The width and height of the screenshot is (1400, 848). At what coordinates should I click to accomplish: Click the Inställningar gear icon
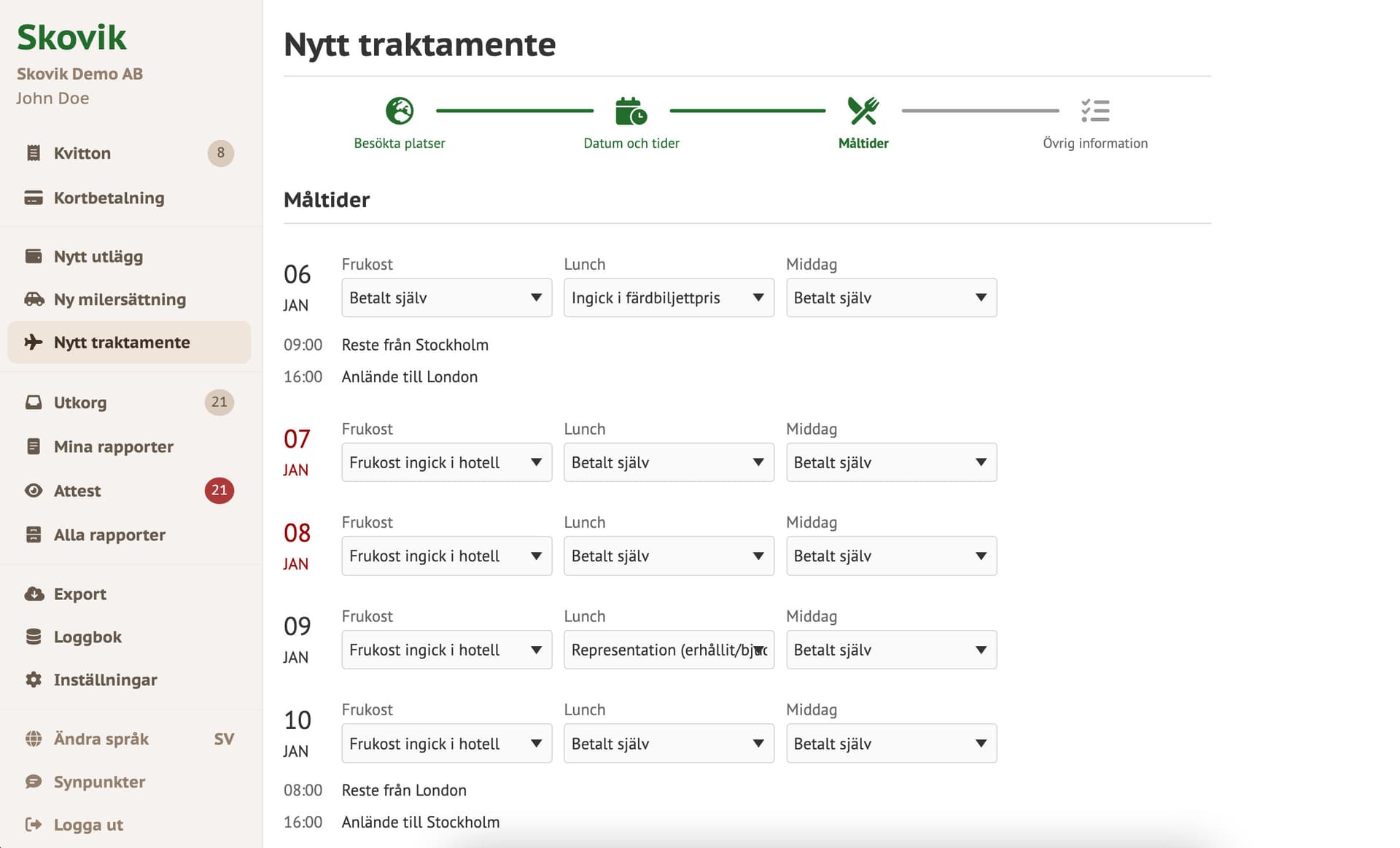tap(34, 680)
